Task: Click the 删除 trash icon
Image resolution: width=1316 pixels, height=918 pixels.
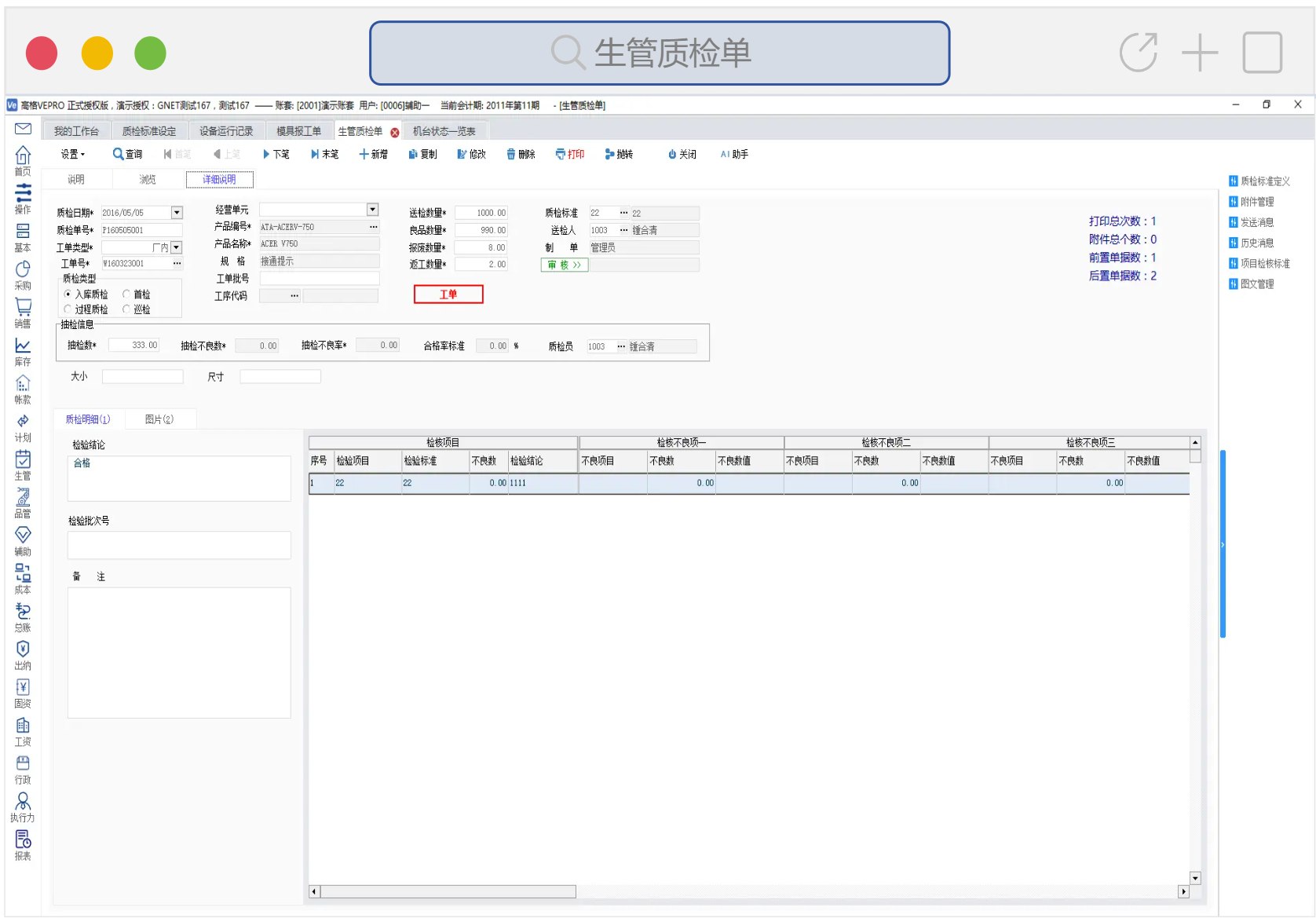Action: [x=511, y=155]
